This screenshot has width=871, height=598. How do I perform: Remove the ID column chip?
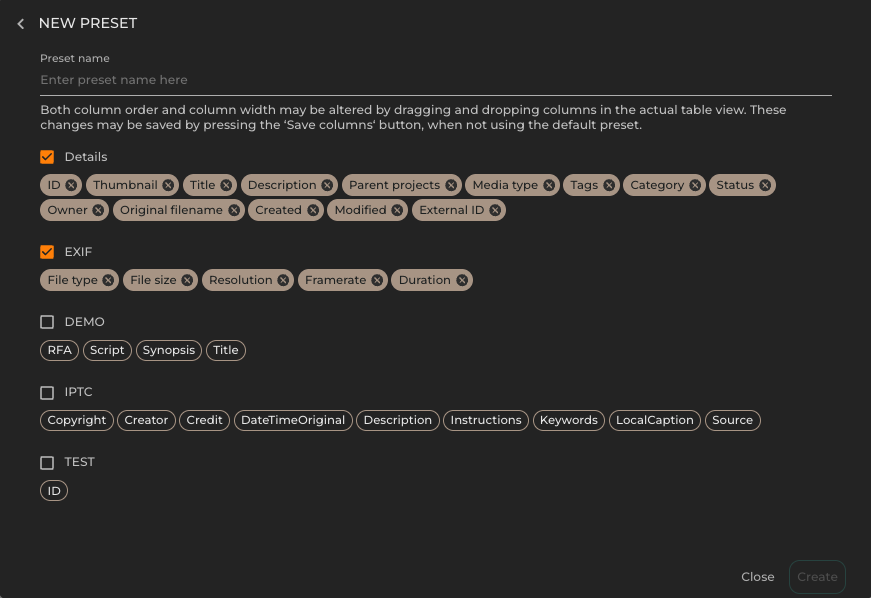[x=72, y=185]
